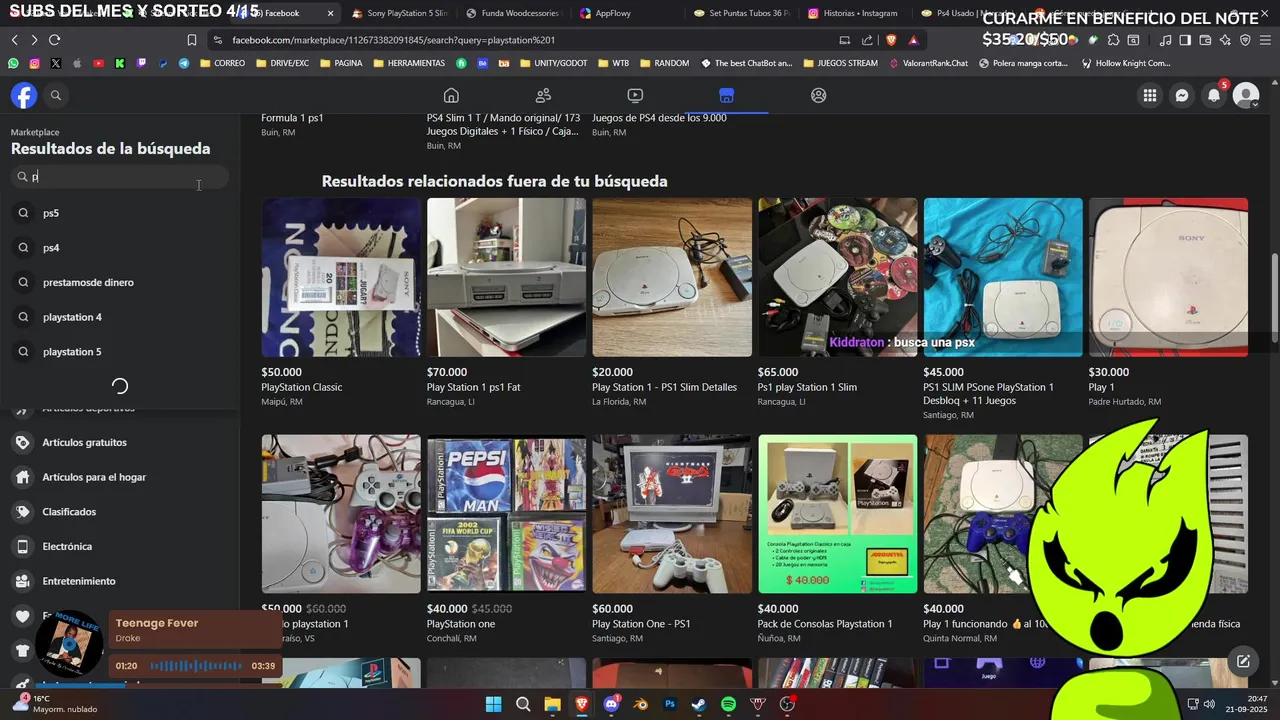This screenshot has height=720, width=1280.
Task: Open ValorantRank.Chat bookmark
Action: click(x=928, y=63)
